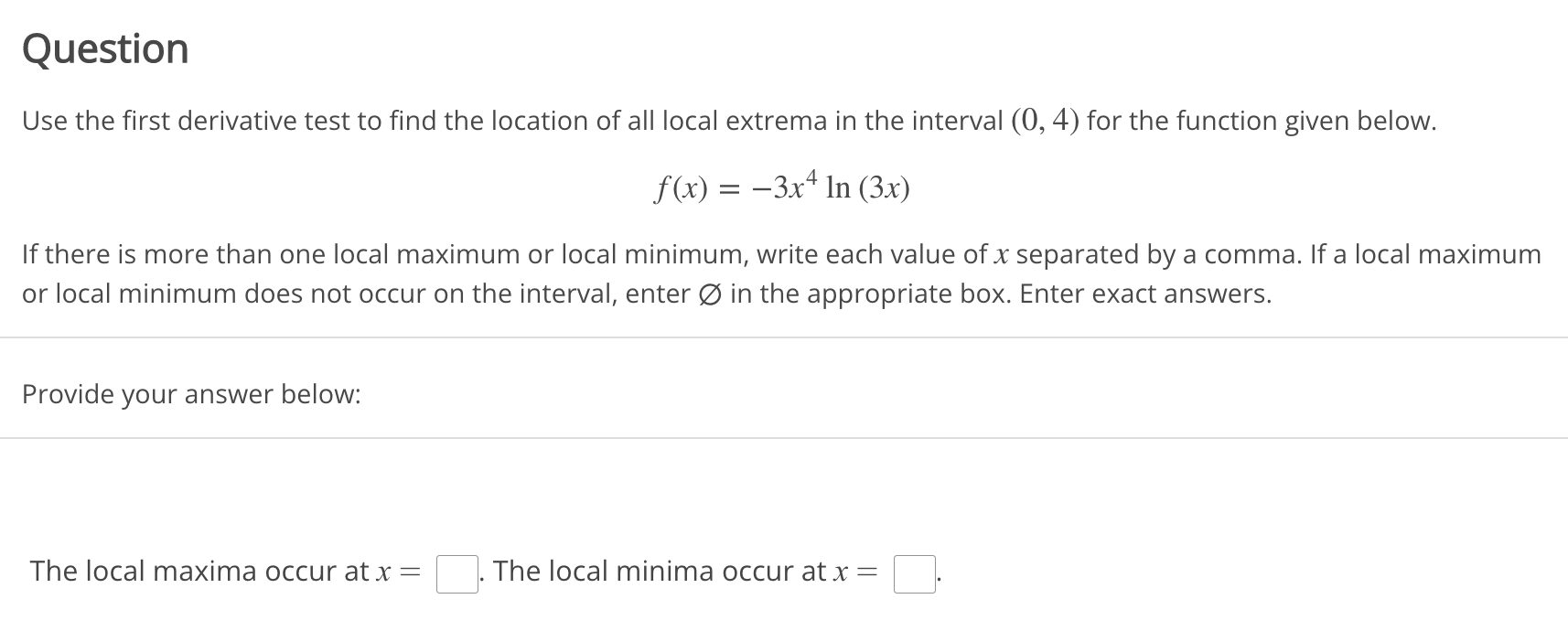Select the Question heading text
The image size is (1568, 631).
coord(104,48)
